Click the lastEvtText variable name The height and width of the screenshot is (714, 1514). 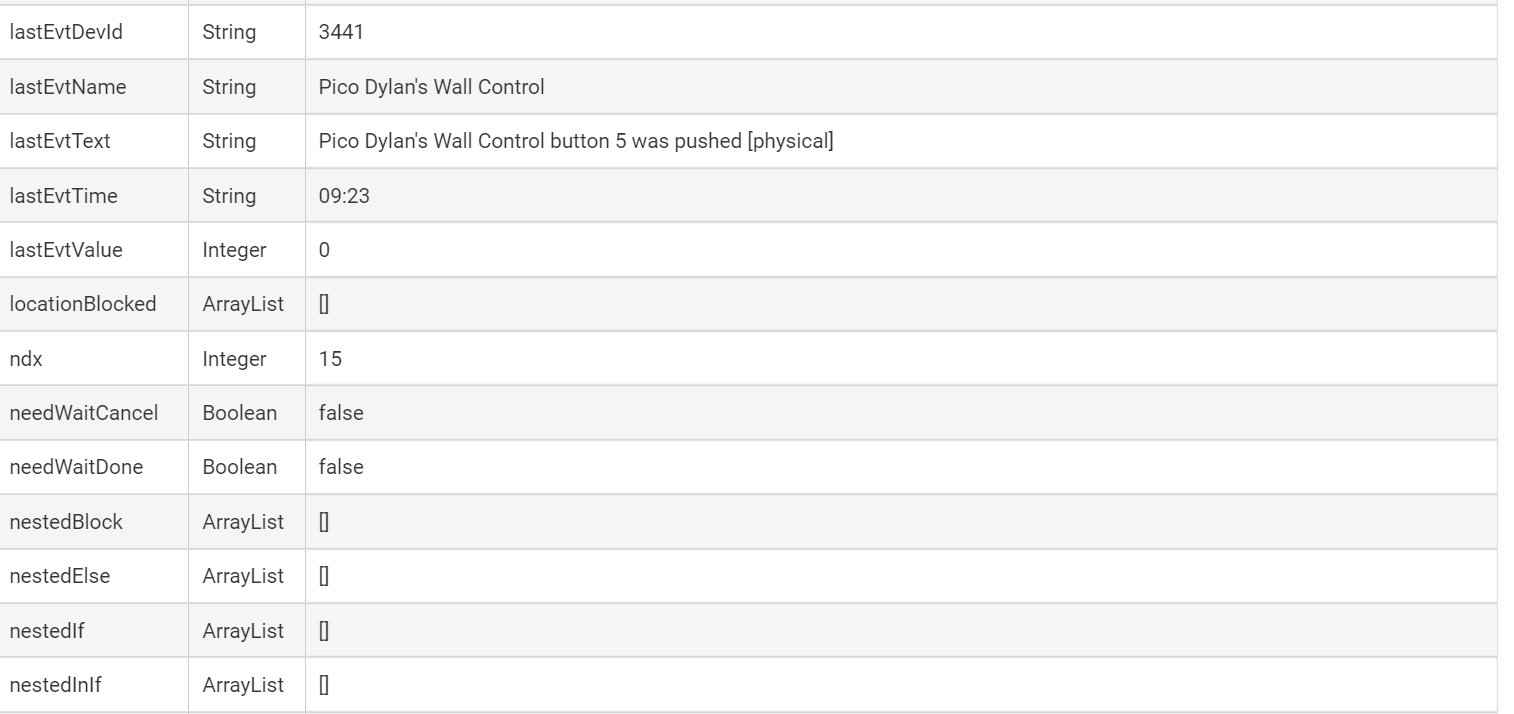60,141
